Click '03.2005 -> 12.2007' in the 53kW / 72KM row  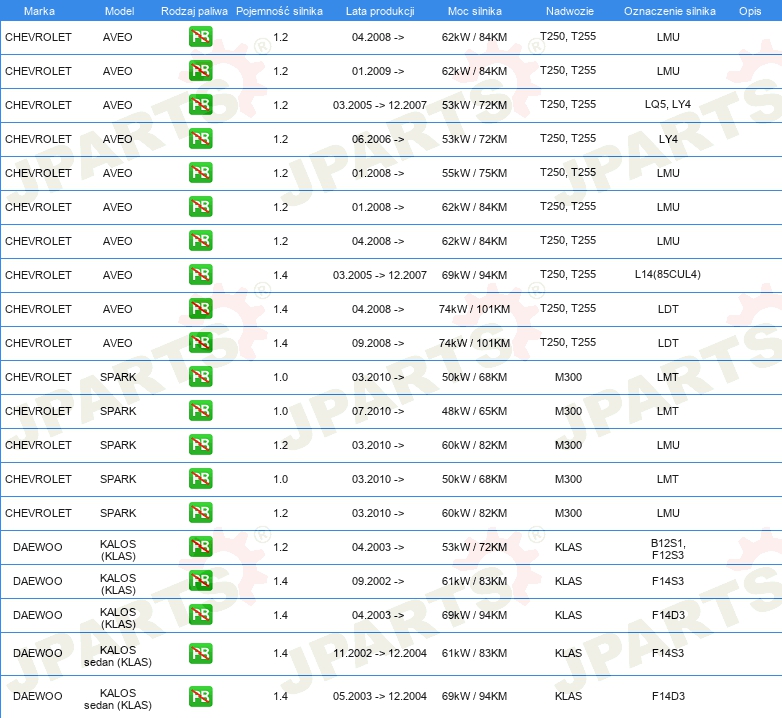pyautogui.click(x=380, y=105)
